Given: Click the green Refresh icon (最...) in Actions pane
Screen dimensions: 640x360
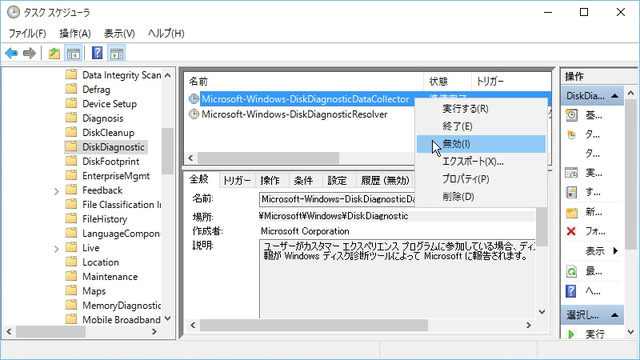Looking at the screenshot, I should tap(571, 271).
